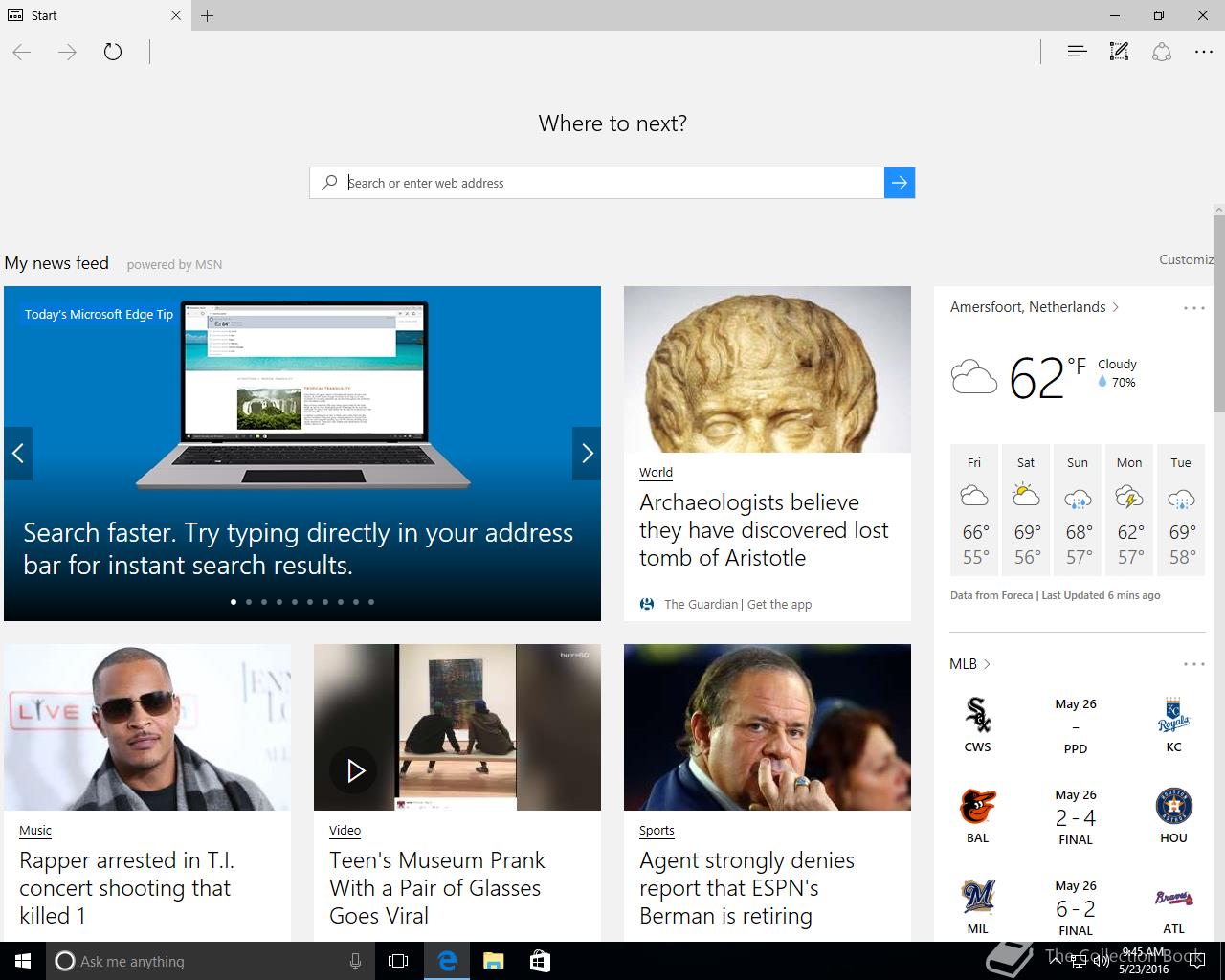Open weather card options ellipsis
Screen dimensions: 1225x980
pos(1193,308)
